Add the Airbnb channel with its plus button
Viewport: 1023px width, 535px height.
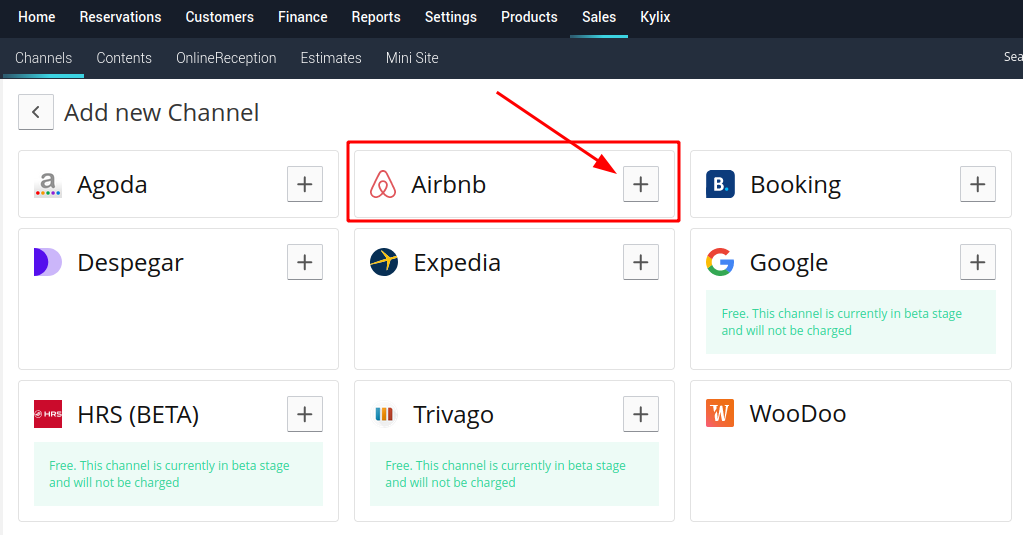(641, 184)
